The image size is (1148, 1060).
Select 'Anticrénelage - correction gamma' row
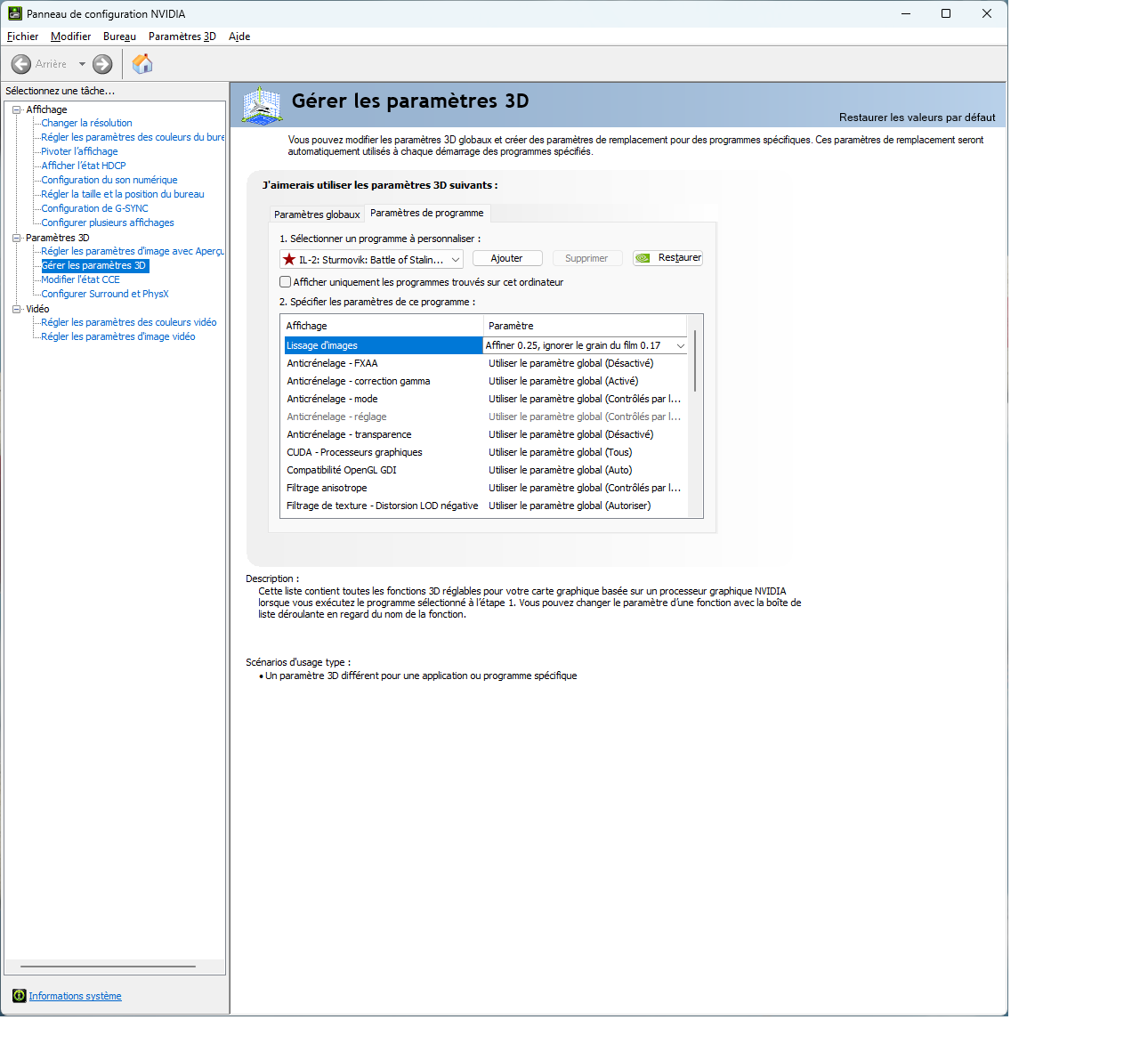pyautogui.click(x=486, y=381)
